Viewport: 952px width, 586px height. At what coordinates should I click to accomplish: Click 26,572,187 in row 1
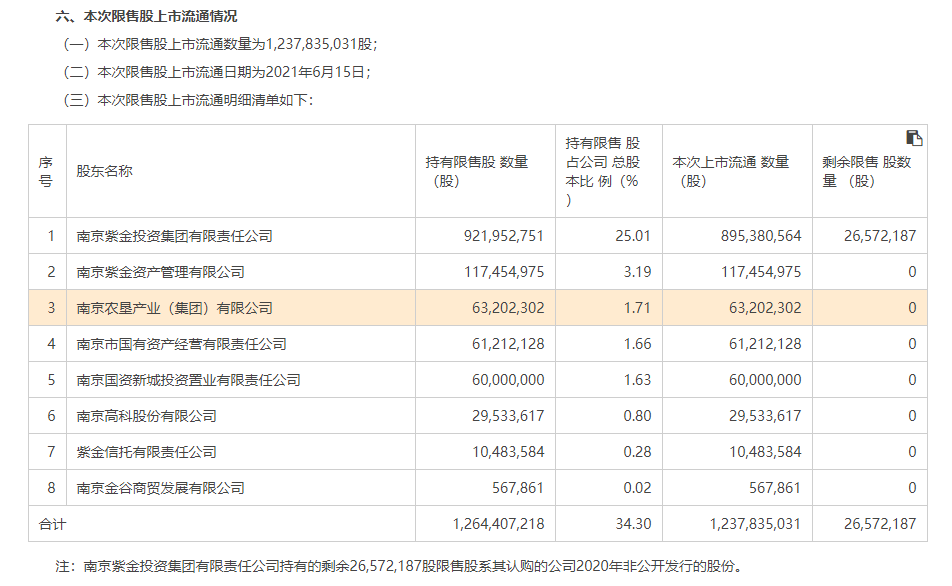point(880,236)
